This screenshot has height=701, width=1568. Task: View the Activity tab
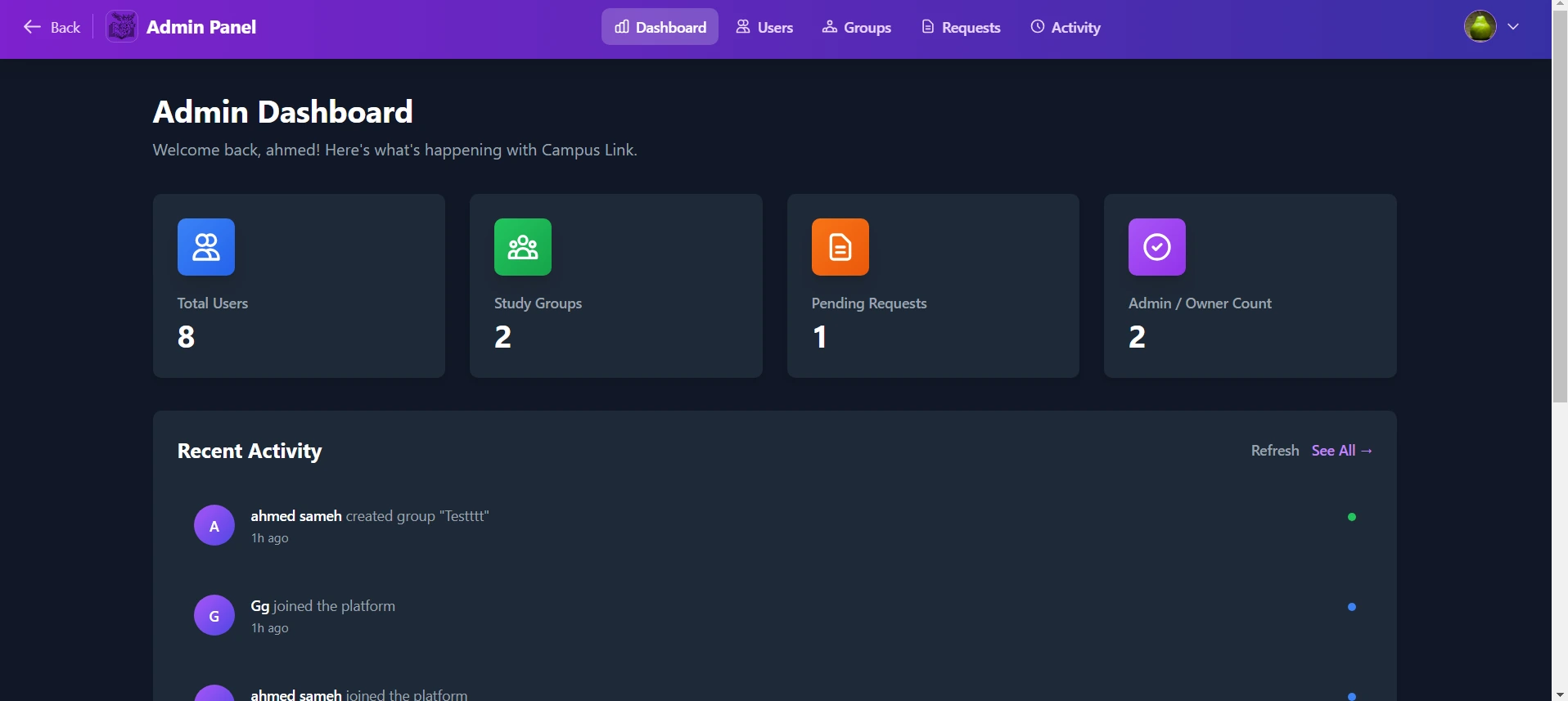point(1066,27)
